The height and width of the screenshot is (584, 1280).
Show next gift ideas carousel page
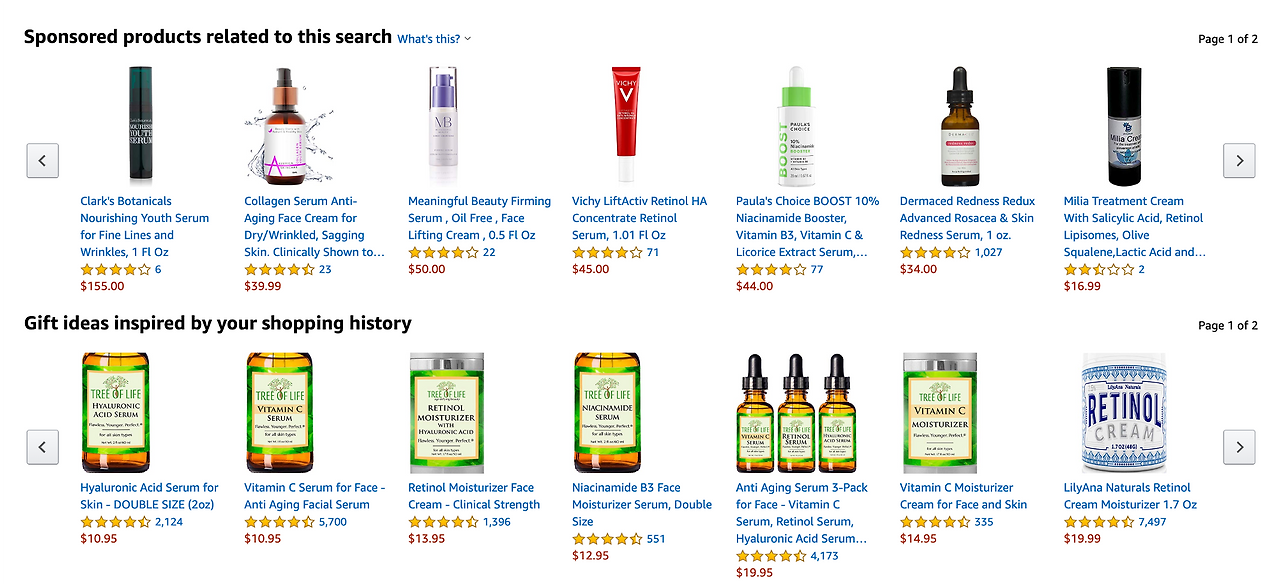coord(1239,447)
